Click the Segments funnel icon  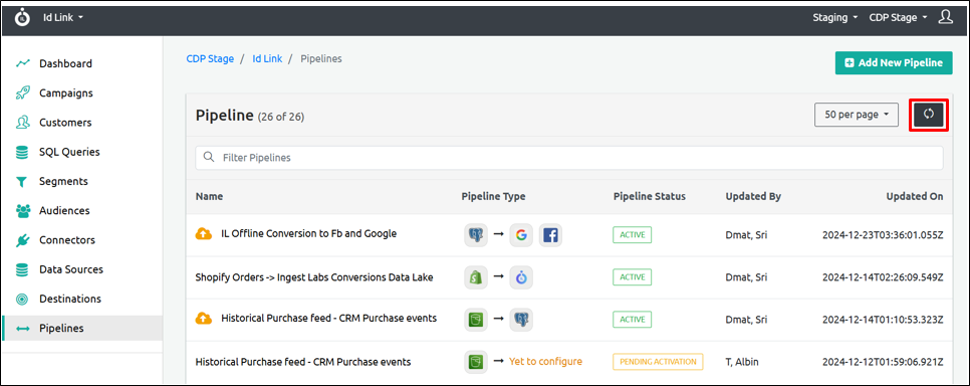[23, 182]
